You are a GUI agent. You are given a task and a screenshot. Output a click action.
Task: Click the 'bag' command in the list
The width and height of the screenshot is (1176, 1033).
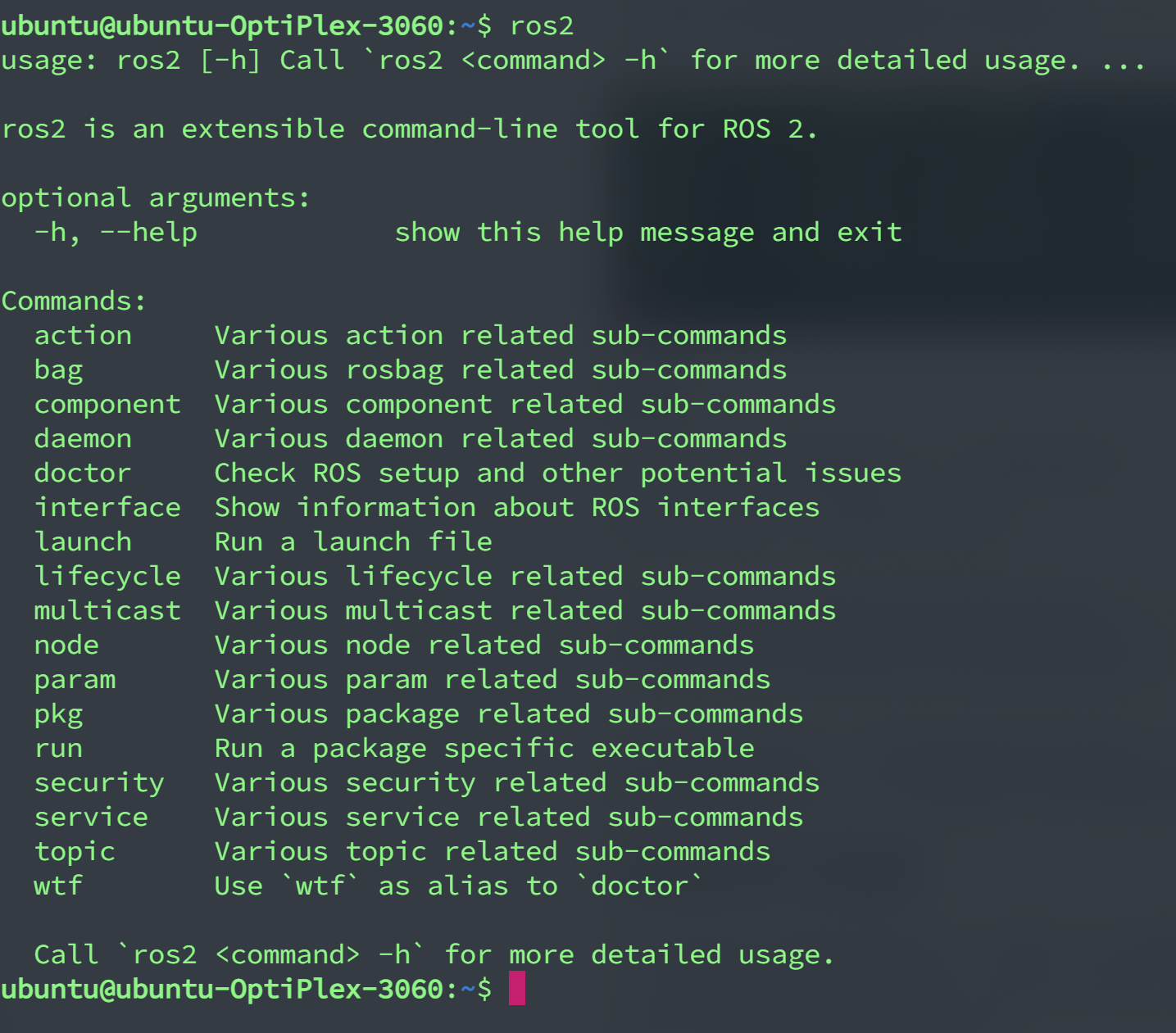[58, 370]
